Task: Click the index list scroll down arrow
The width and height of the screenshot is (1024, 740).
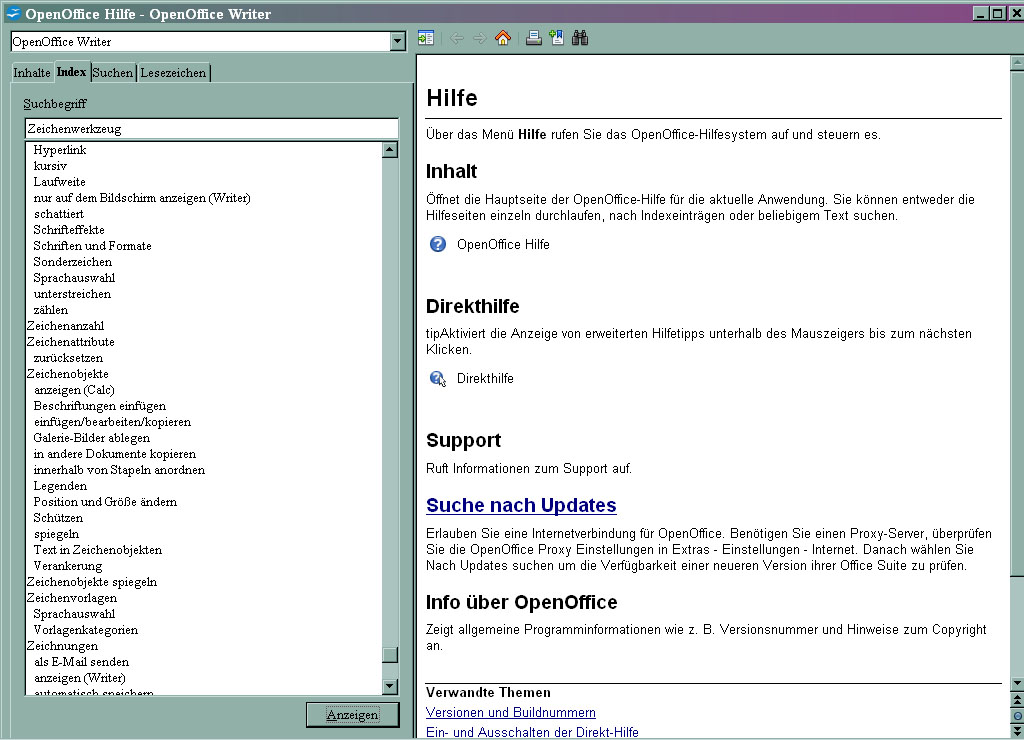Action: (x=390, y=686)
